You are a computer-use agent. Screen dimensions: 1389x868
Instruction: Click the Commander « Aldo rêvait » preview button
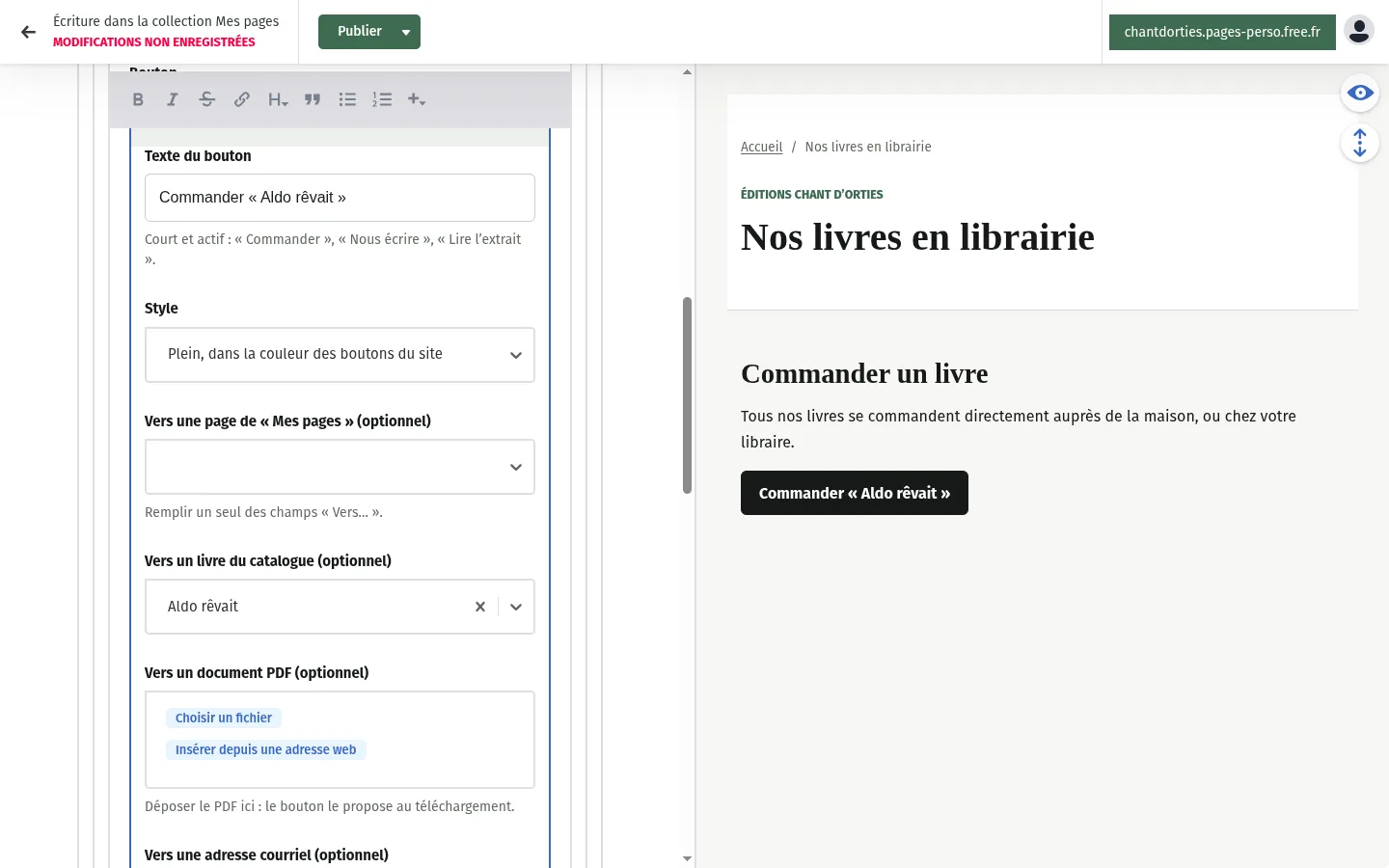[855, 493]
